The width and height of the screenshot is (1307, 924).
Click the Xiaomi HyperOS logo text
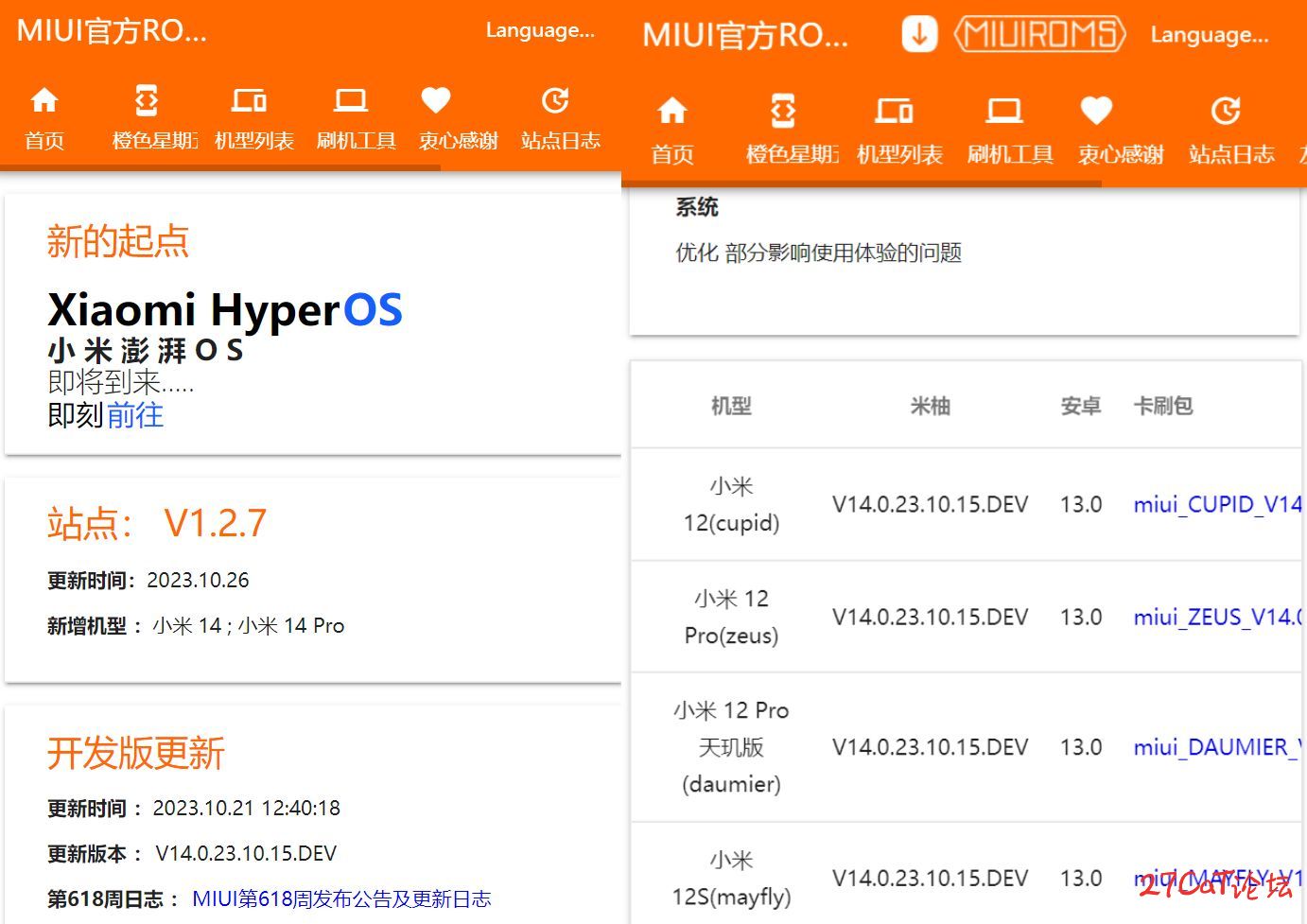point(225,310)
